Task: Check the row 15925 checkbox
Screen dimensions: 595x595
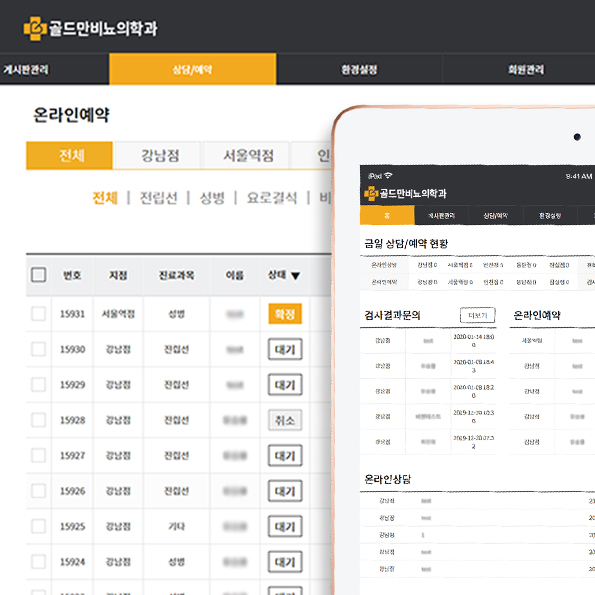Action: 38,526
